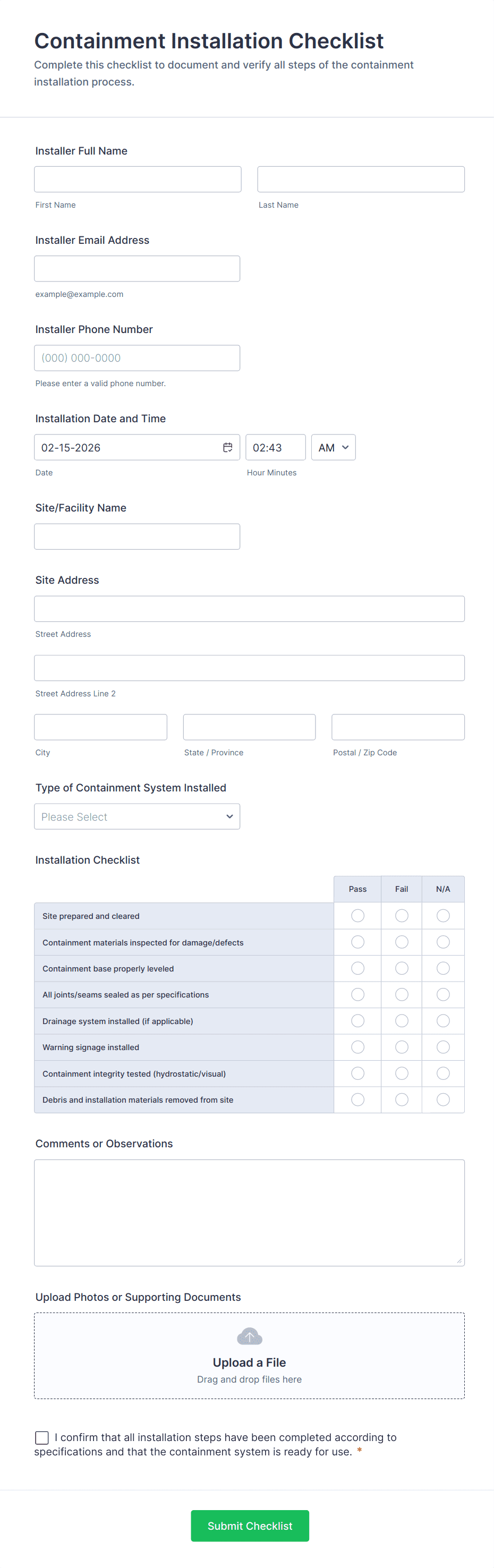Click the comments box resize handle
Screen dimensions: 494x1568
459,1260
